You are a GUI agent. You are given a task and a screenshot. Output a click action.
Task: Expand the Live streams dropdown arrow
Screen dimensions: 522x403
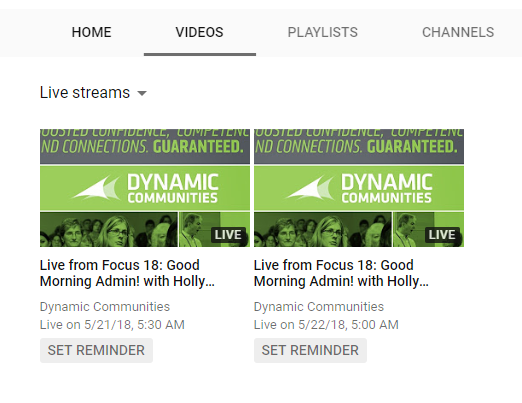[142, 93]
